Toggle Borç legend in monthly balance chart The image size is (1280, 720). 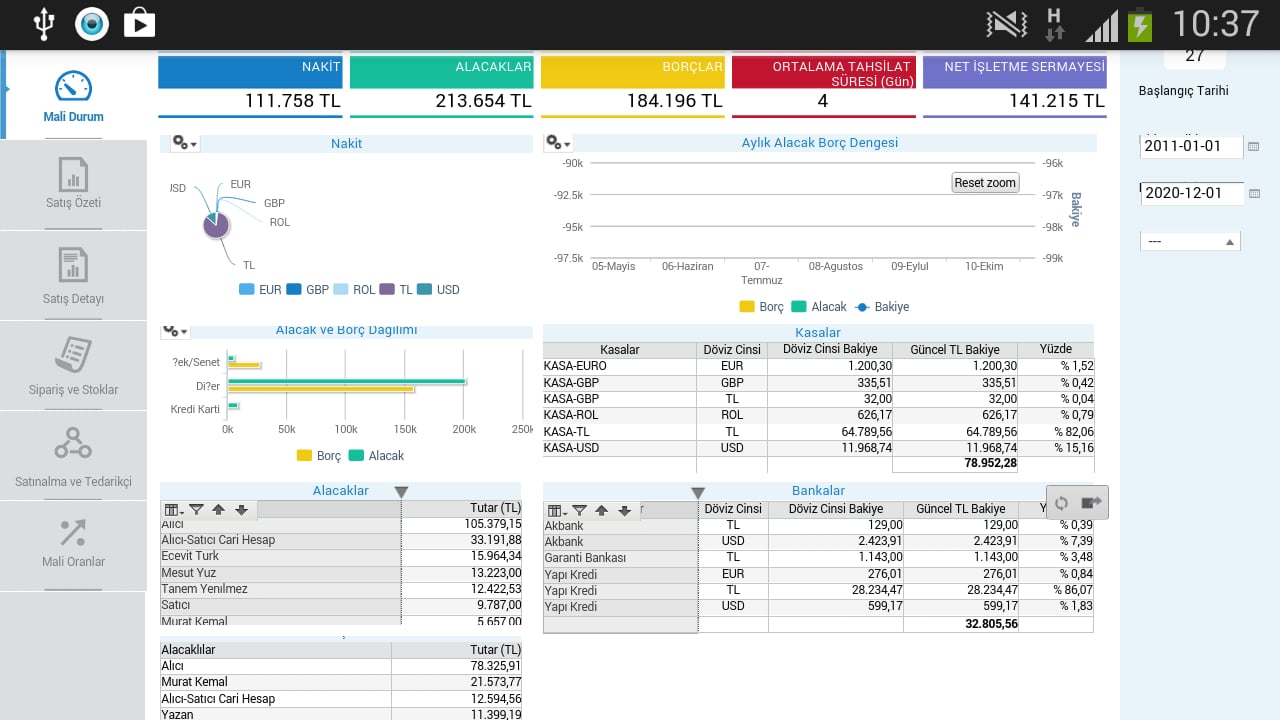coord(762,307)
